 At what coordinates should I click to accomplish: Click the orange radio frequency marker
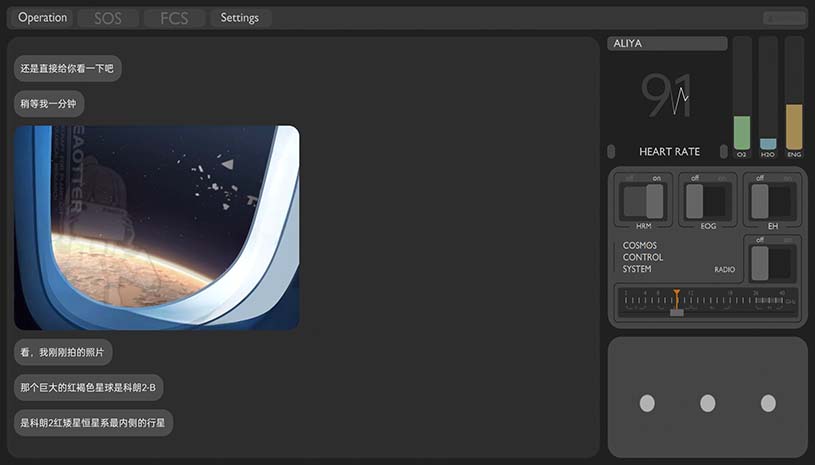click(676, 299)
